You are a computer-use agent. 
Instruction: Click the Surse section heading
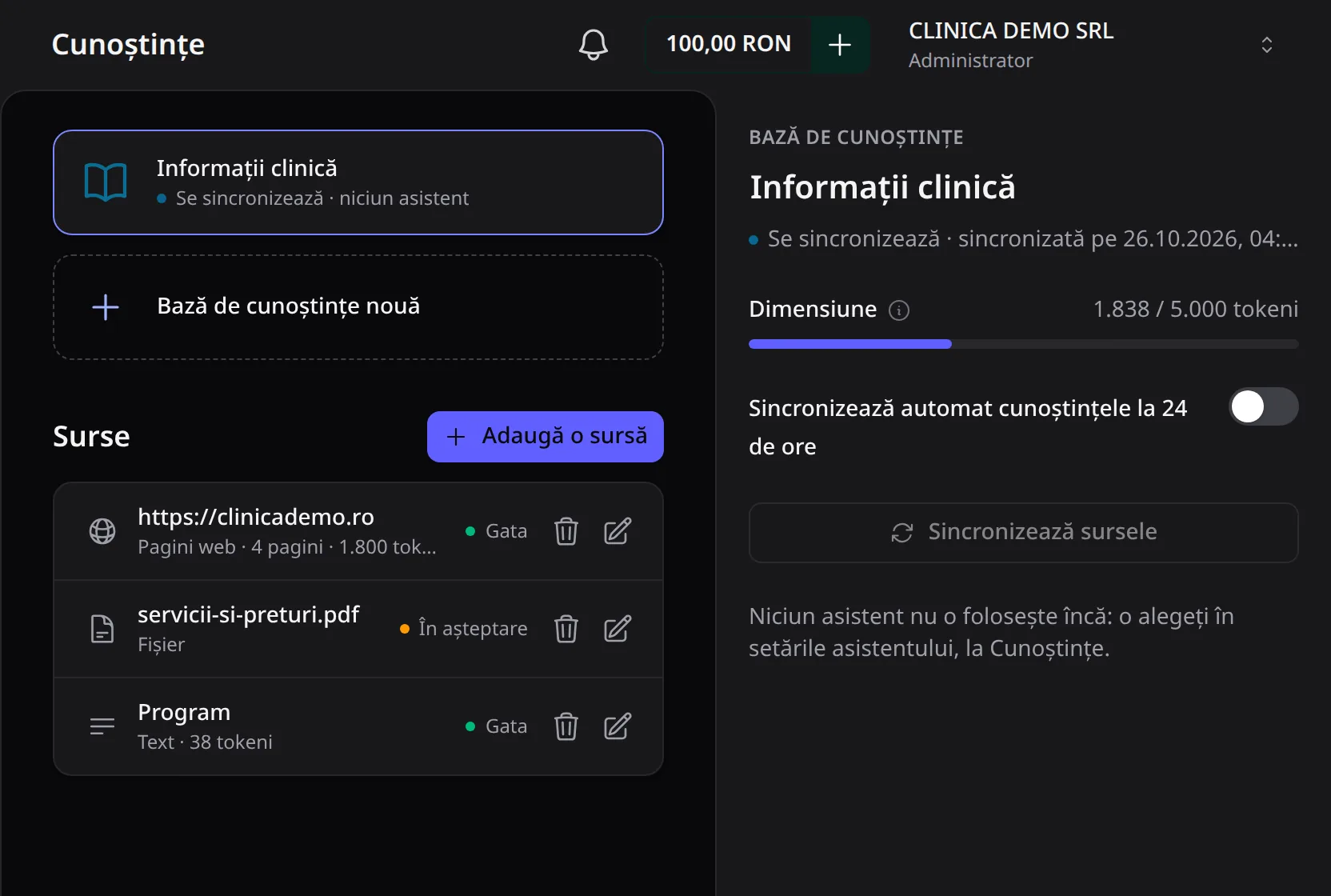pyautogui.click(x=91, y=437)
